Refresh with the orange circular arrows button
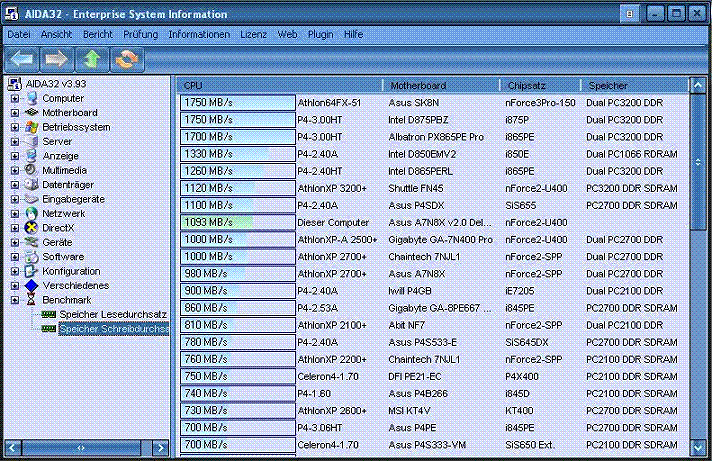Viewport: 712px width, 461px height. 127,59
